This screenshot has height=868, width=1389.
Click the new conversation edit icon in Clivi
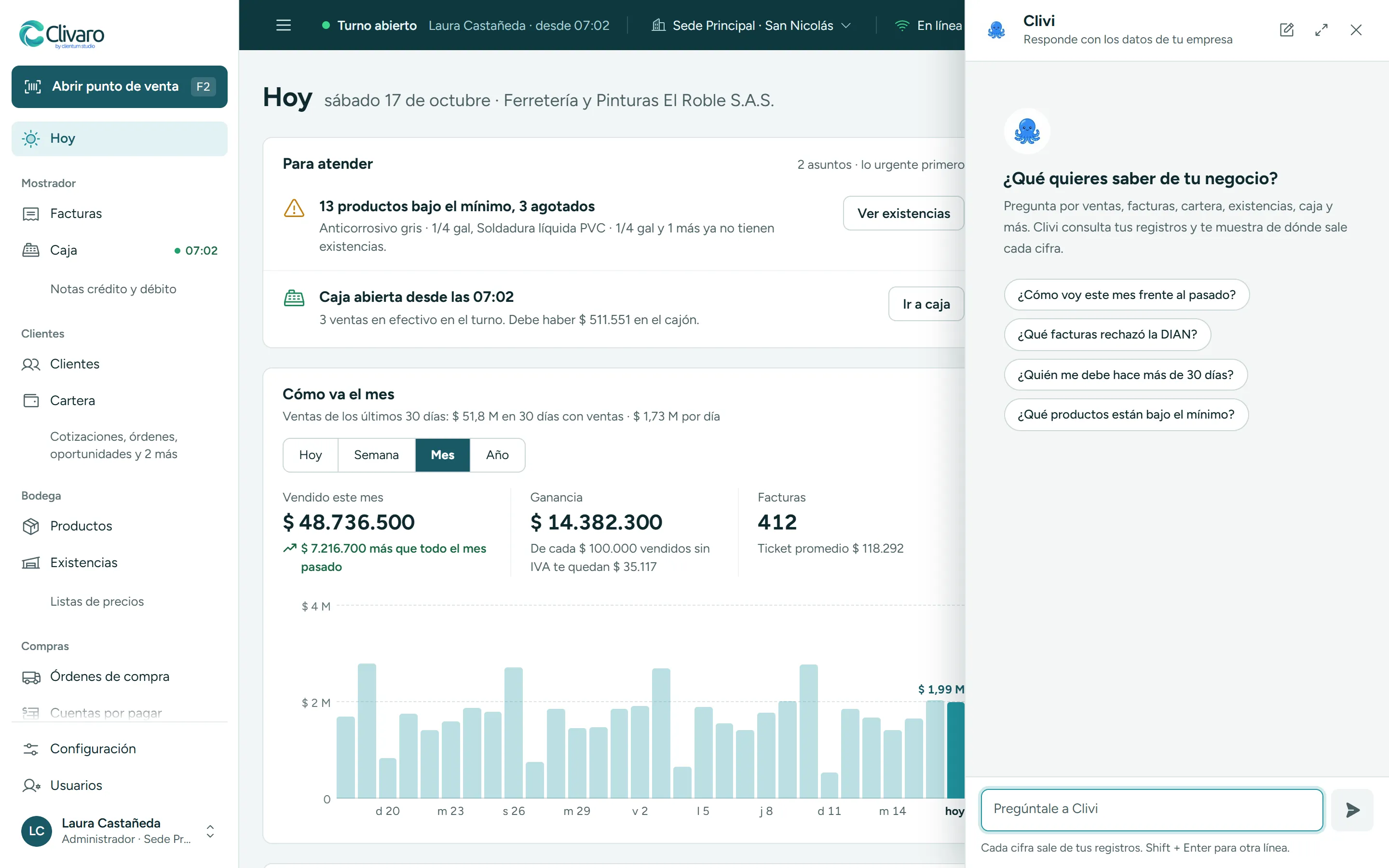coord(1287,30)
